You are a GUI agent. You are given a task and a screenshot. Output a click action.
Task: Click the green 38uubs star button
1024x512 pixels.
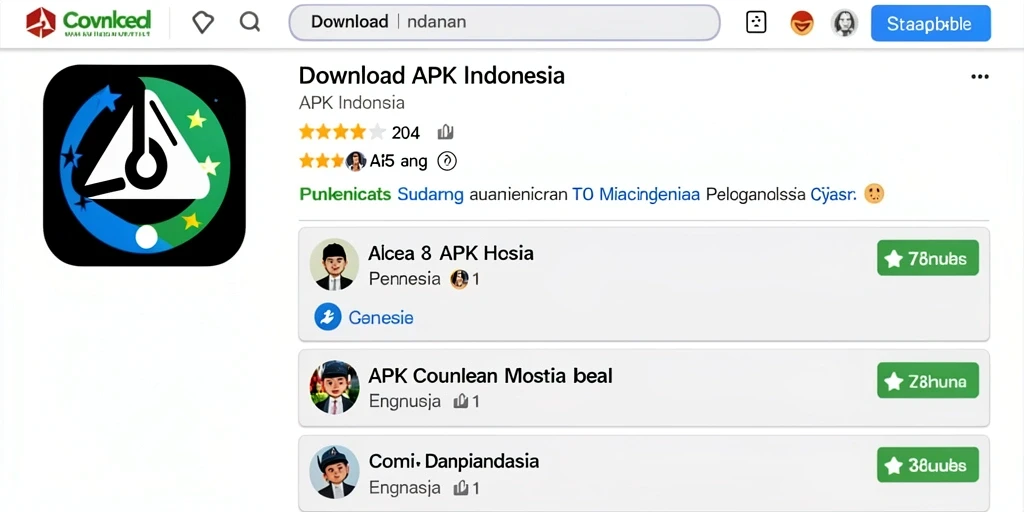point(927,465)
